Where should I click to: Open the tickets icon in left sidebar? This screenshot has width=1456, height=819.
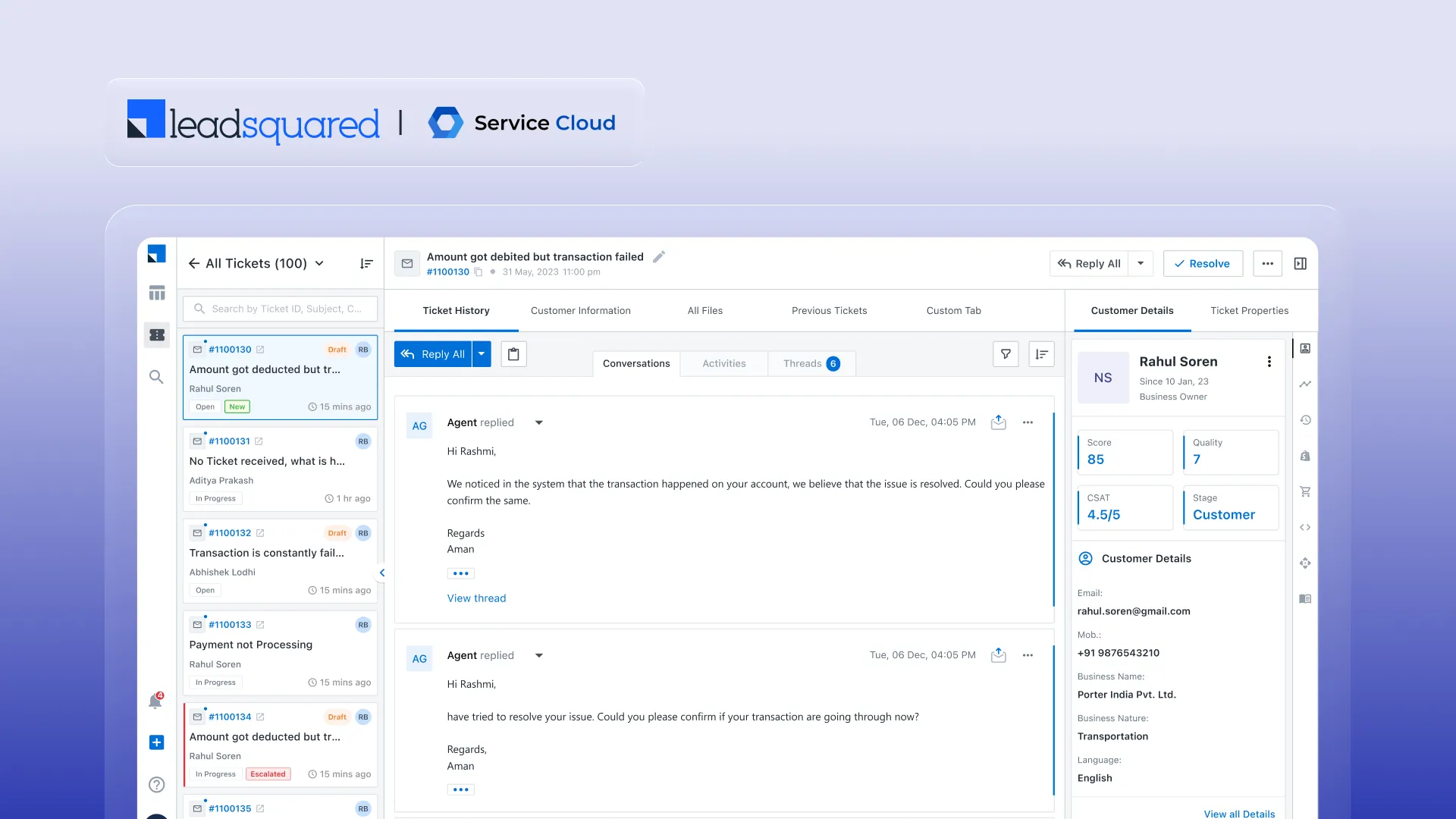click(x=157, y=334)
